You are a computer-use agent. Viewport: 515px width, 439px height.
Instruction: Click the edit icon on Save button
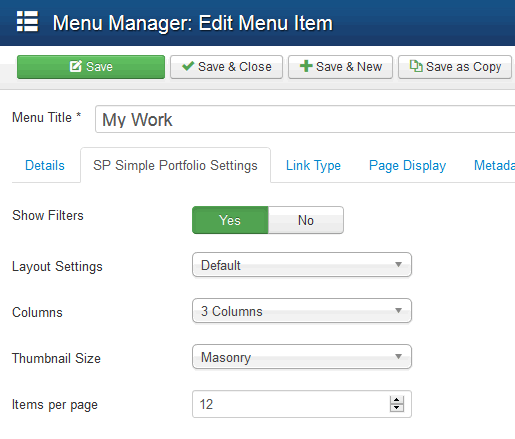tap(76, 66)
